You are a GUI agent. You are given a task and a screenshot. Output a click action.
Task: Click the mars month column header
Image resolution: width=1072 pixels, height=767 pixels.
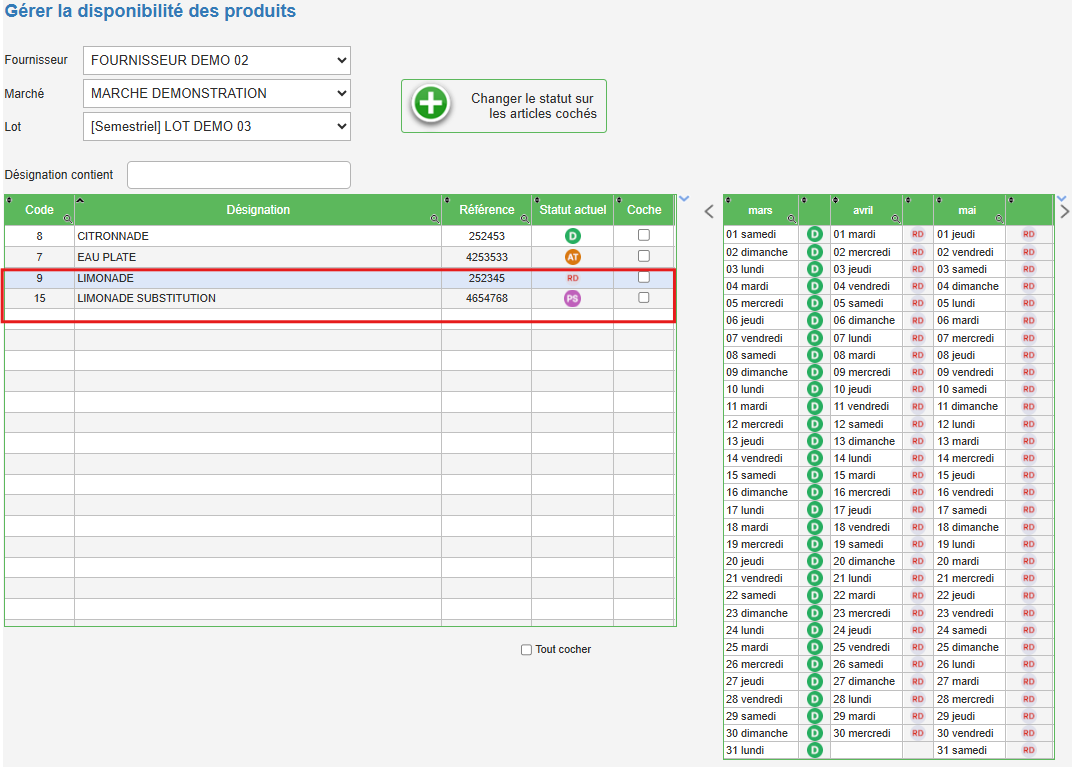[x=760, y=210]
